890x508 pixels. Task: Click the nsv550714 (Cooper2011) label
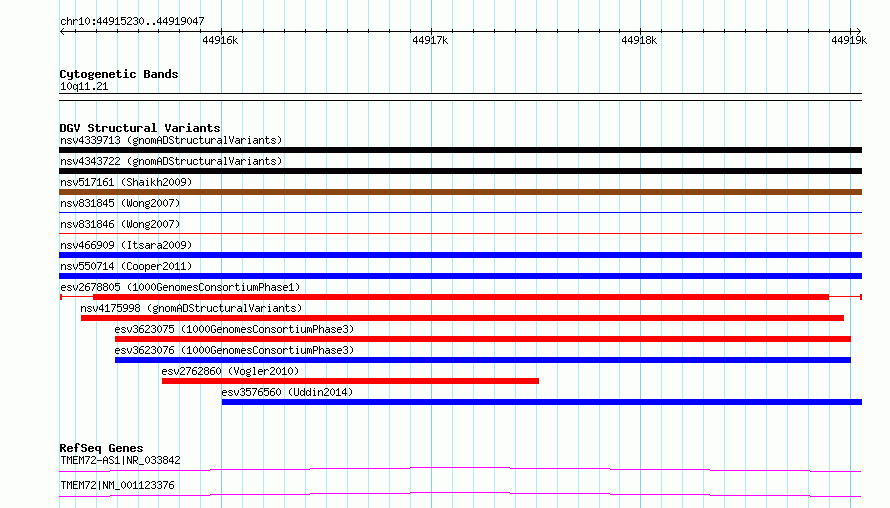point(126,266)
